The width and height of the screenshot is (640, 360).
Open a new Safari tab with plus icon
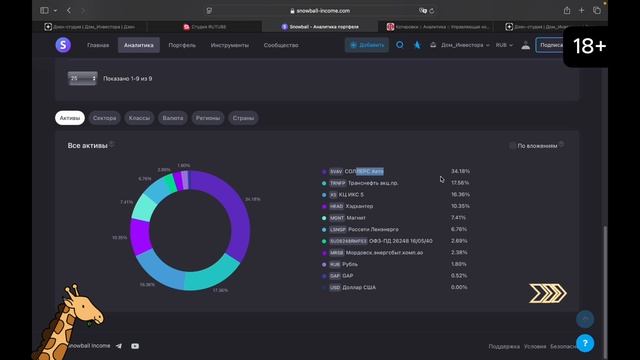582,11
